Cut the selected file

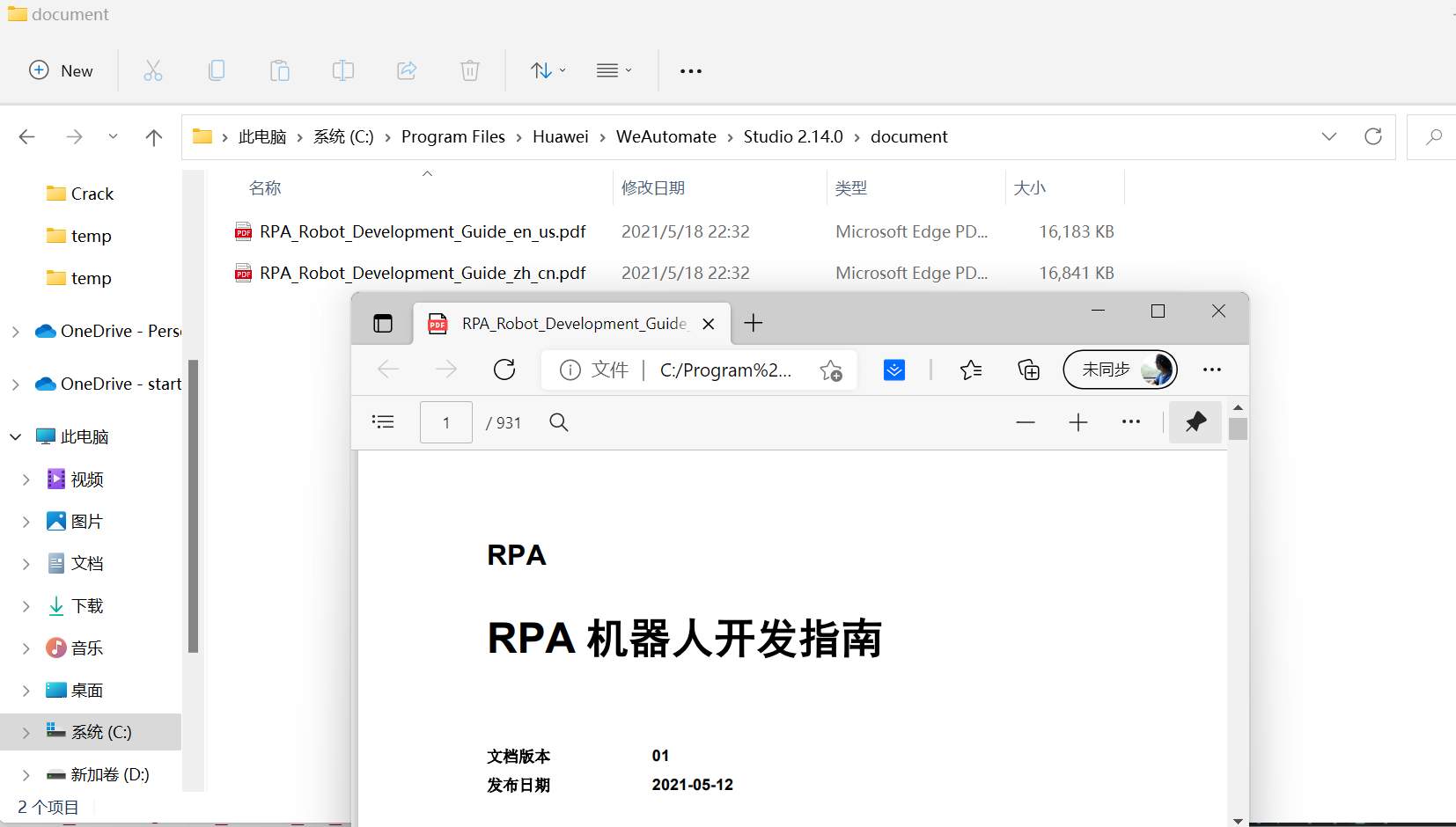tap(152, 70)
